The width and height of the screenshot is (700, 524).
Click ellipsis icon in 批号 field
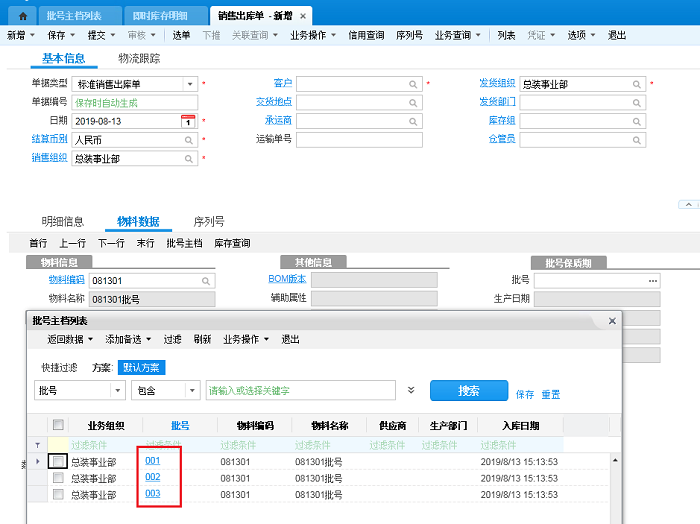coord(652,281)
